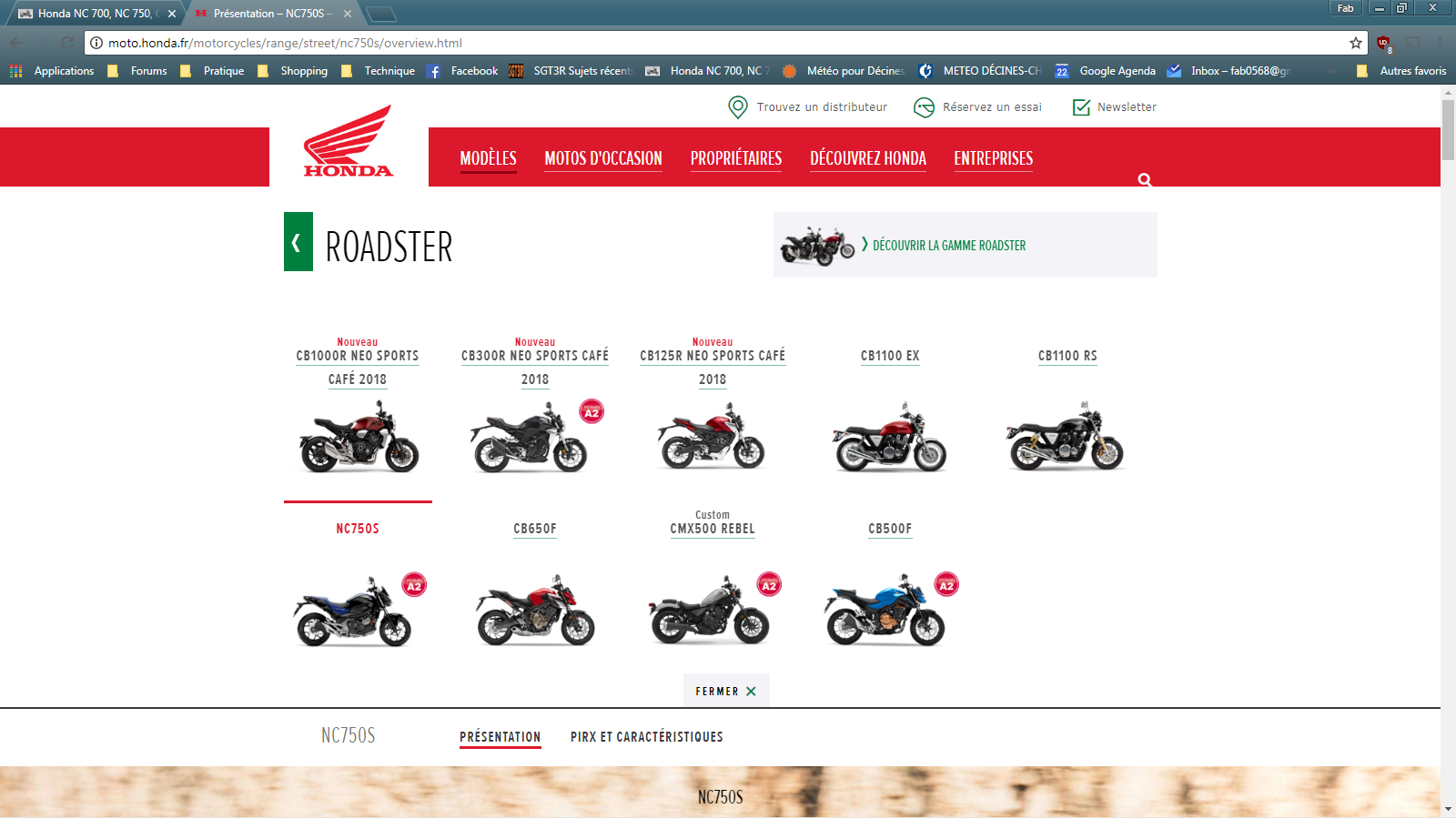Click the uBlock extension icon
The height and width of the screenshot is (819, 1456).
[x=1383, y=43]
